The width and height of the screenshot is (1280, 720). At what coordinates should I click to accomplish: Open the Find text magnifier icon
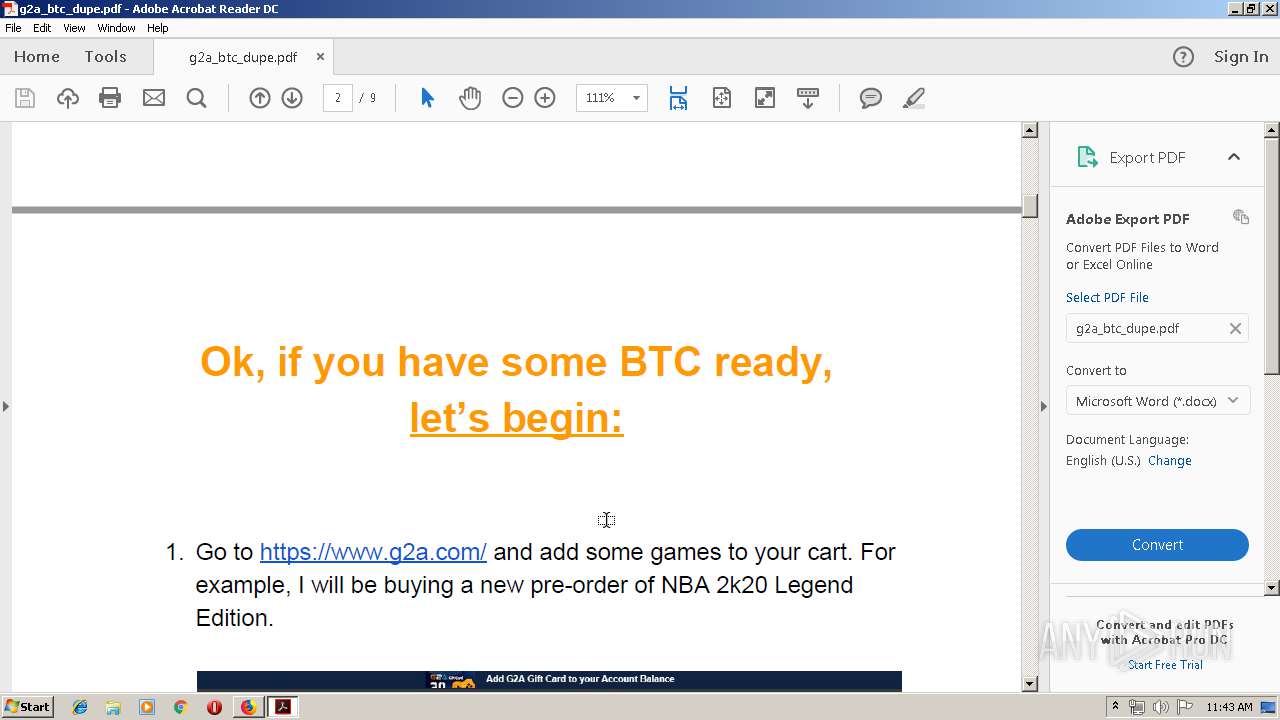pos(196,98)
